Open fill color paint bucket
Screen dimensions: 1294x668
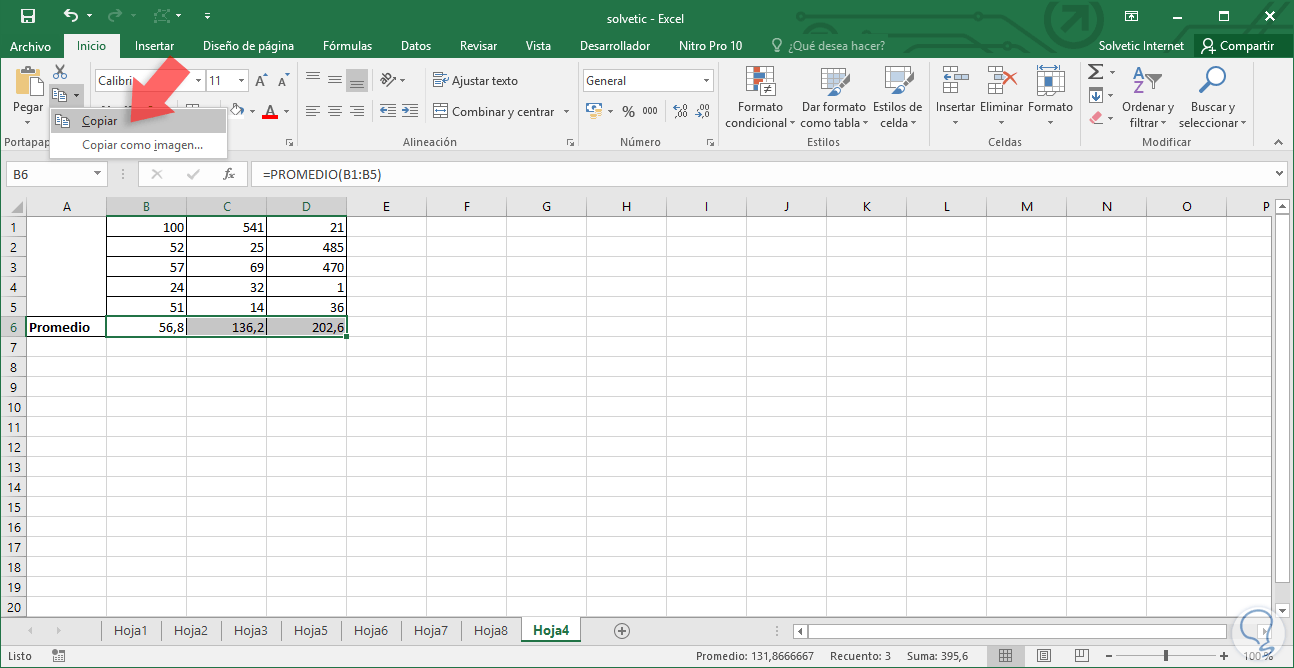tap(236, 111)
